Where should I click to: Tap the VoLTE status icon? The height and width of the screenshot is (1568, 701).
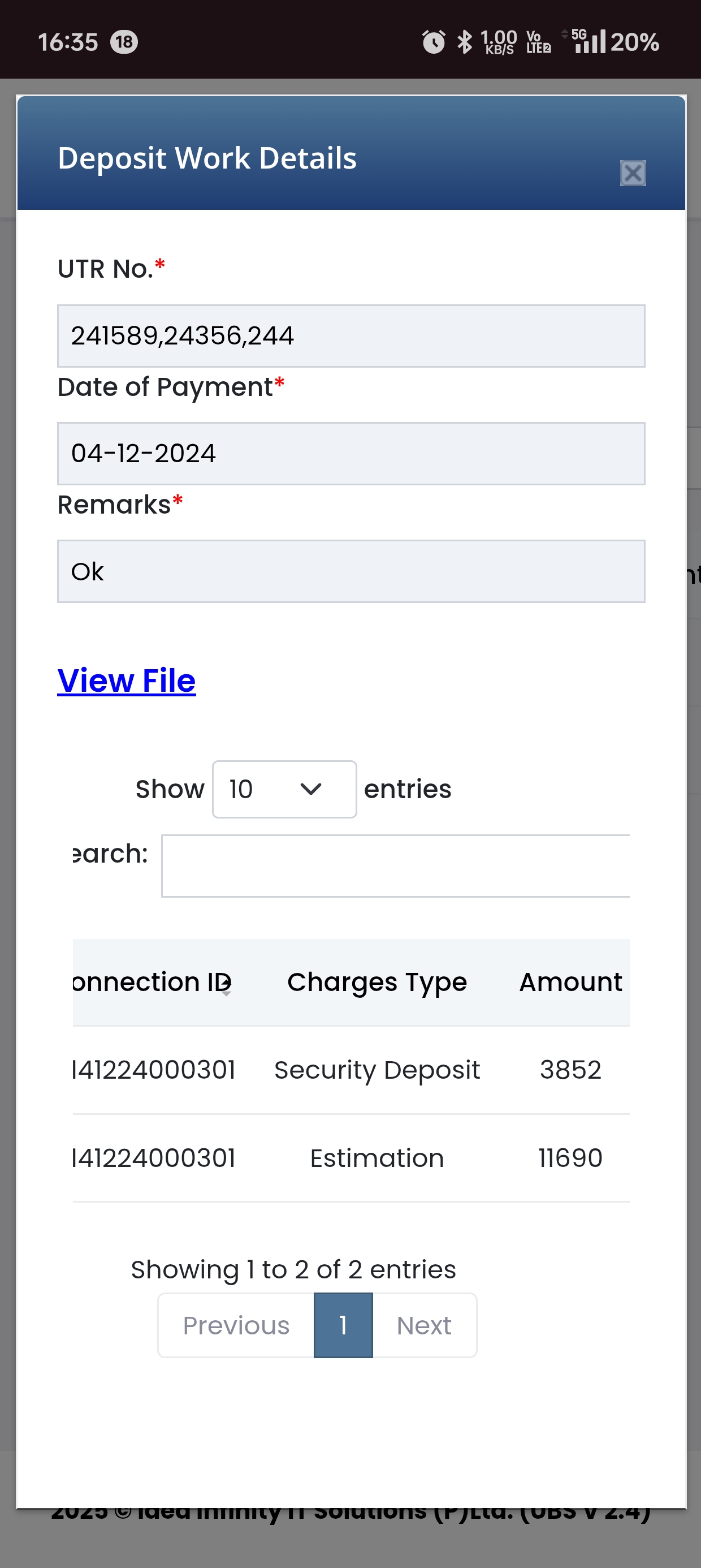(x=539, y=42)
